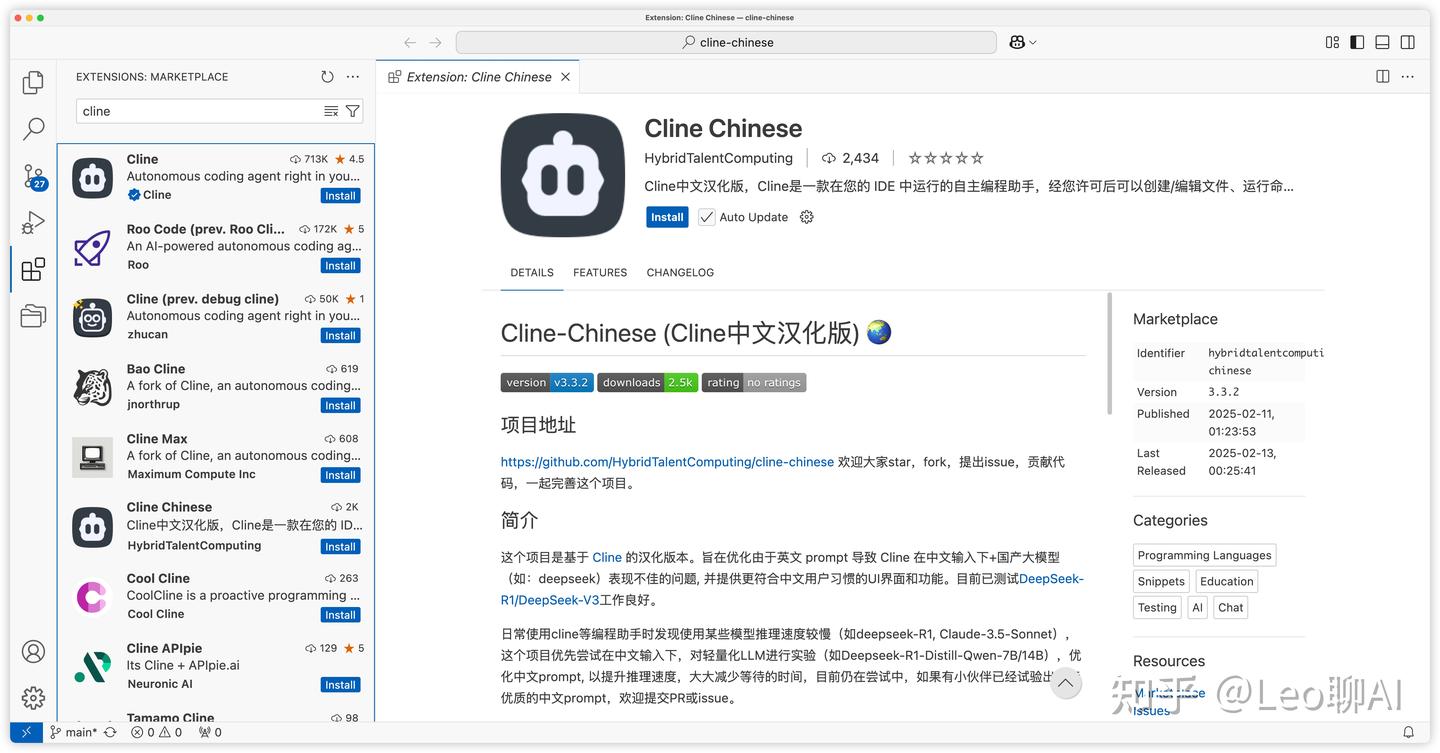The height and width of the screenshot is (753, 1440).
Task: Open the Accounts icon in activity bar
Action: (33, 651)
